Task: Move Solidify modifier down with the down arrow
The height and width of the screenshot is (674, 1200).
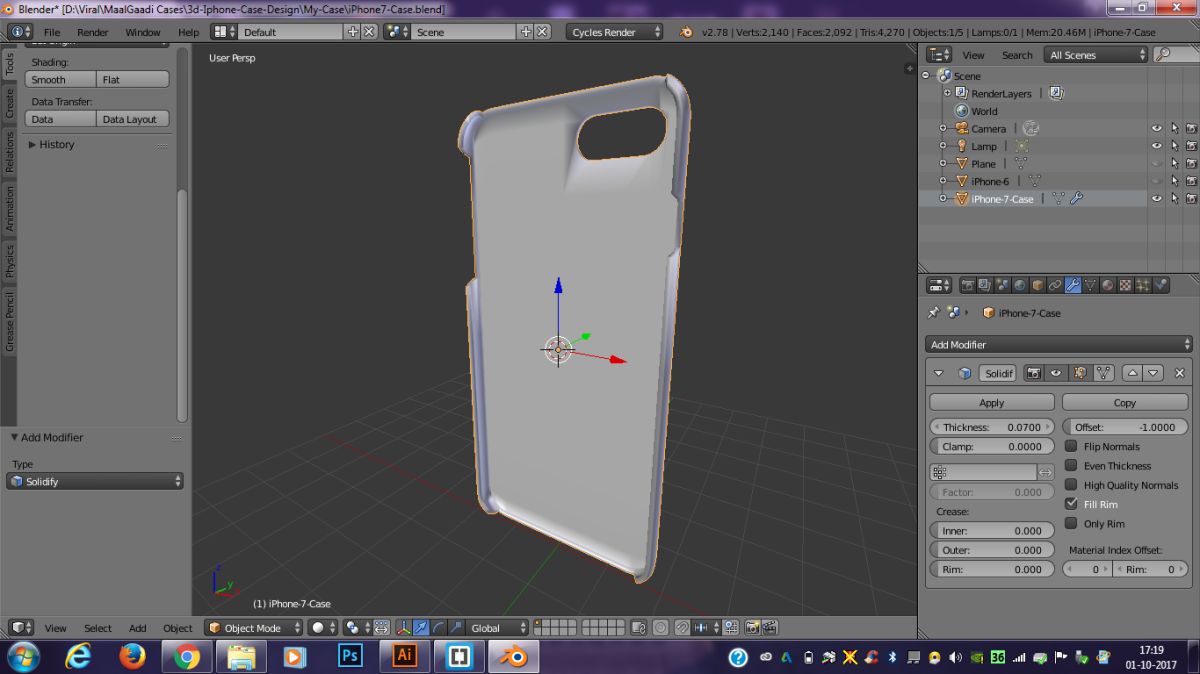Action: [1153, 373]
